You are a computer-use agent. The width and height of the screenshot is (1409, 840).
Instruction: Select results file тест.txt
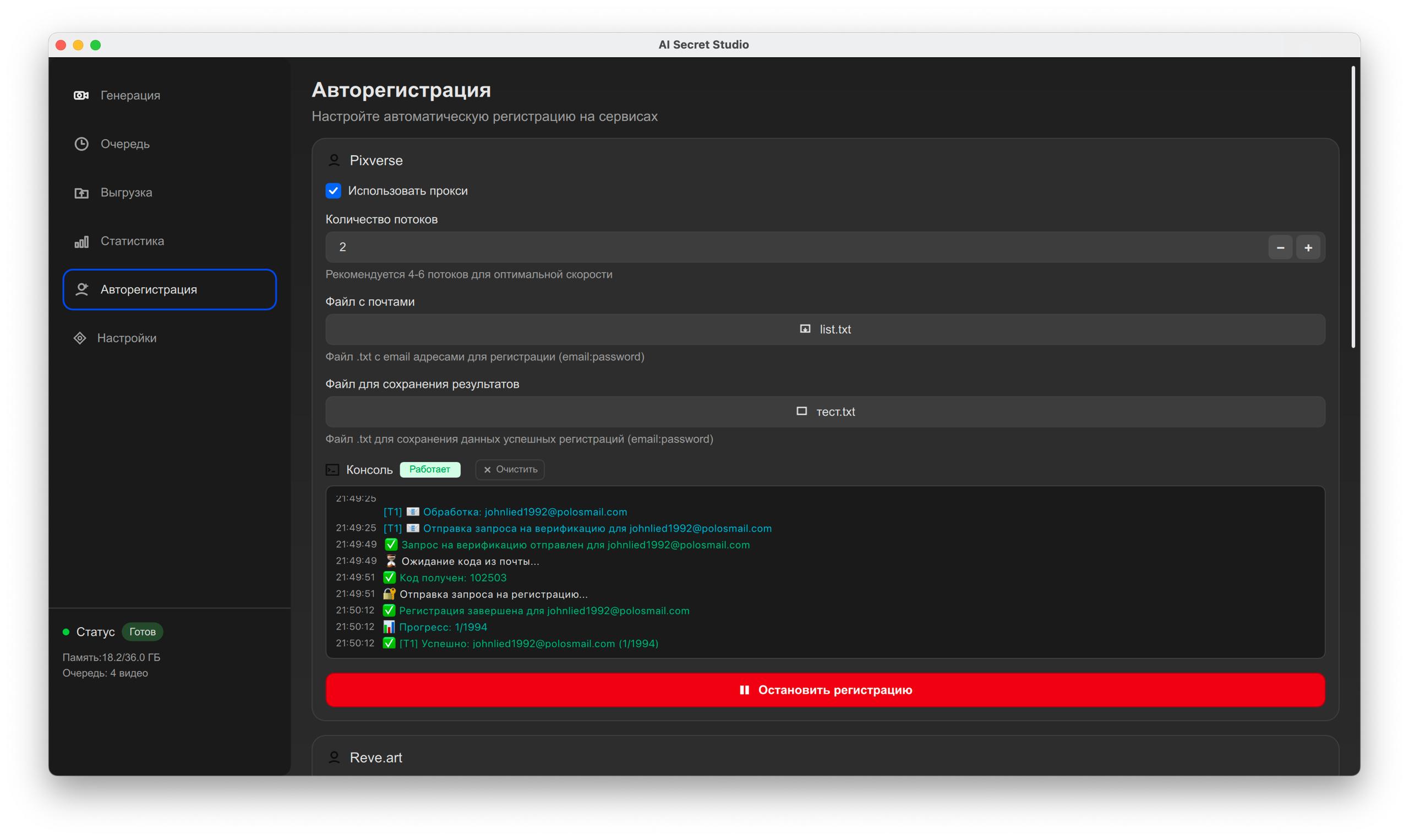(x=824, y=412)
